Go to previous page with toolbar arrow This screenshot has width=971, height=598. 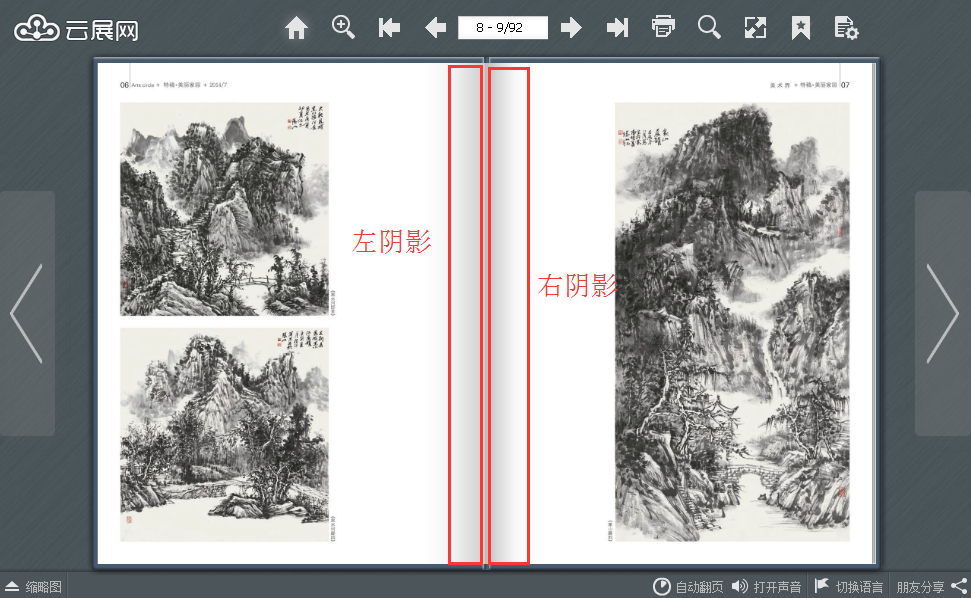point(435,28)
